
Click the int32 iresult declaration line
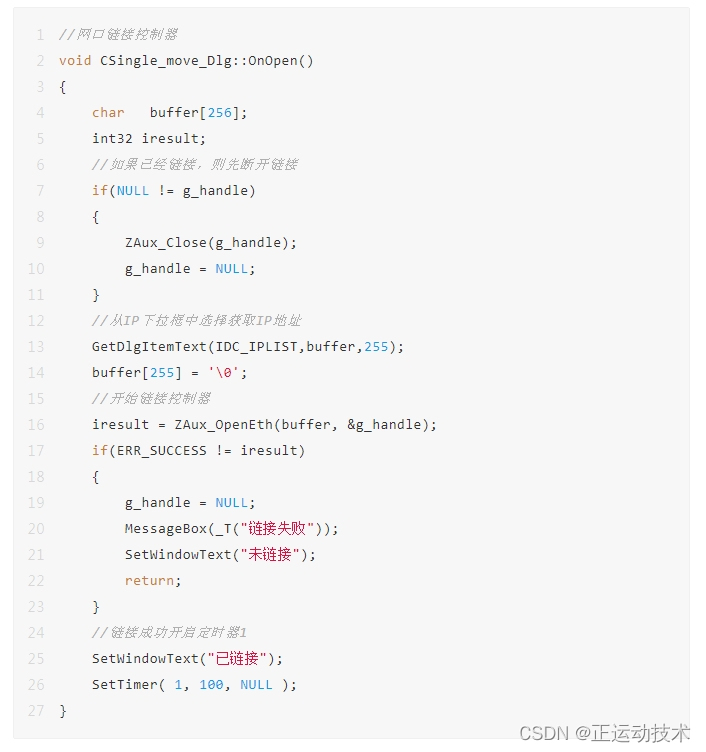click(149, 139)
